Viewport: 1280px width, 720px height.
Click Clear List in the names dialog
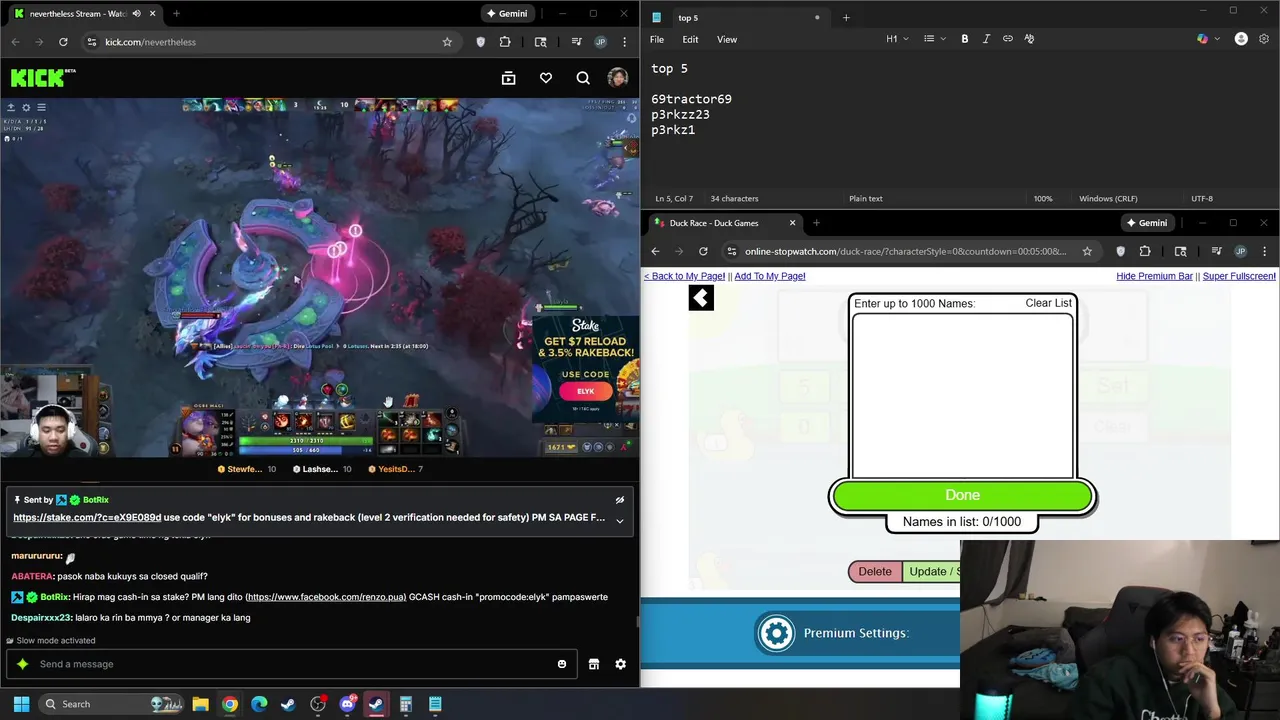(x=1048, y=303)
